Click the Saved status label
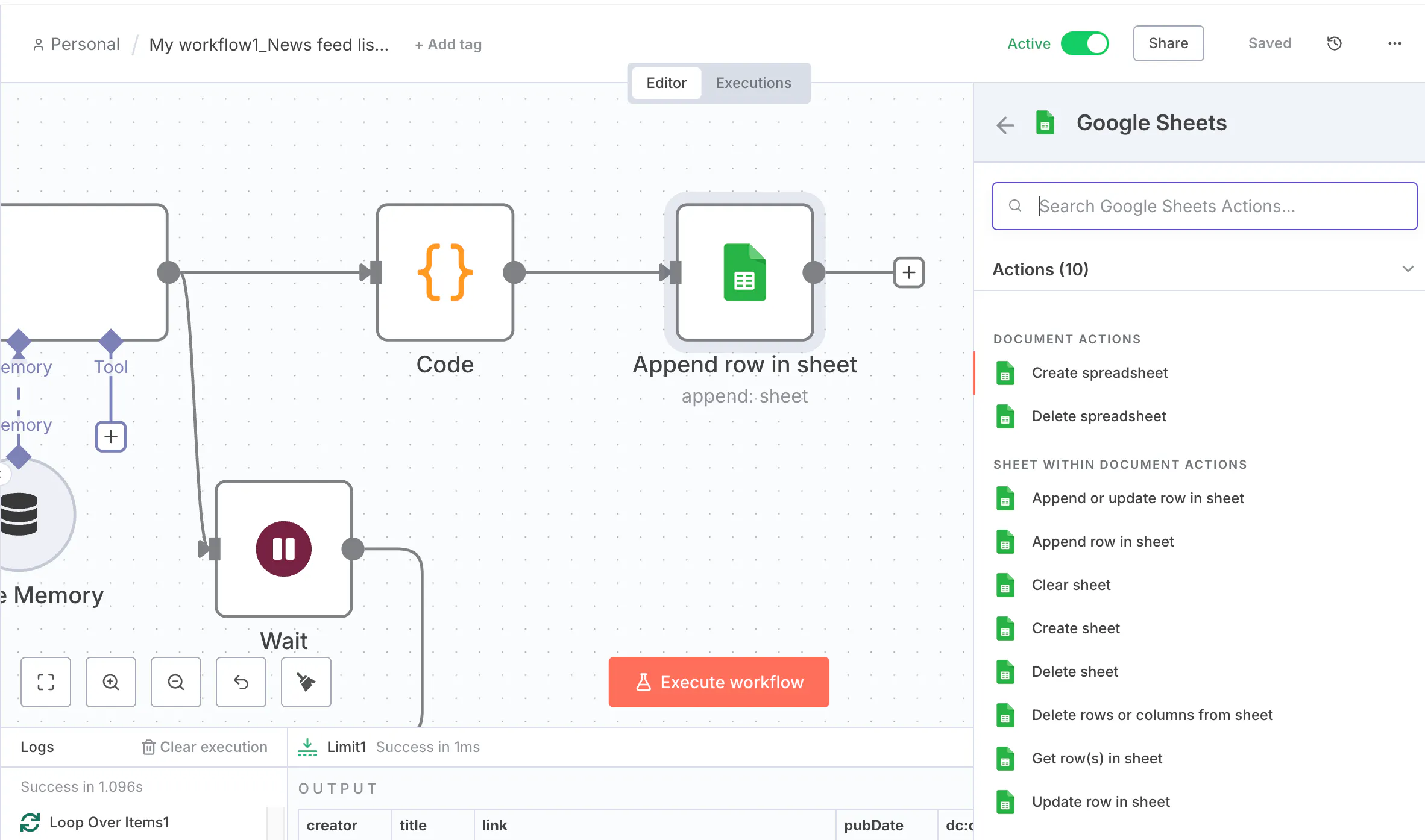The width and height of the screenshot is (1425, 840). 1269,43
